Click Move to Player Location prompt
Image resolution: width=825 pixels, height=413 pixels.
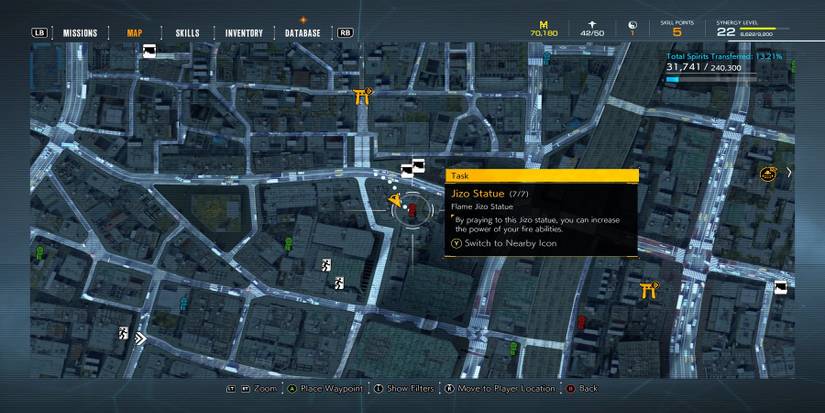coord(500,388)
